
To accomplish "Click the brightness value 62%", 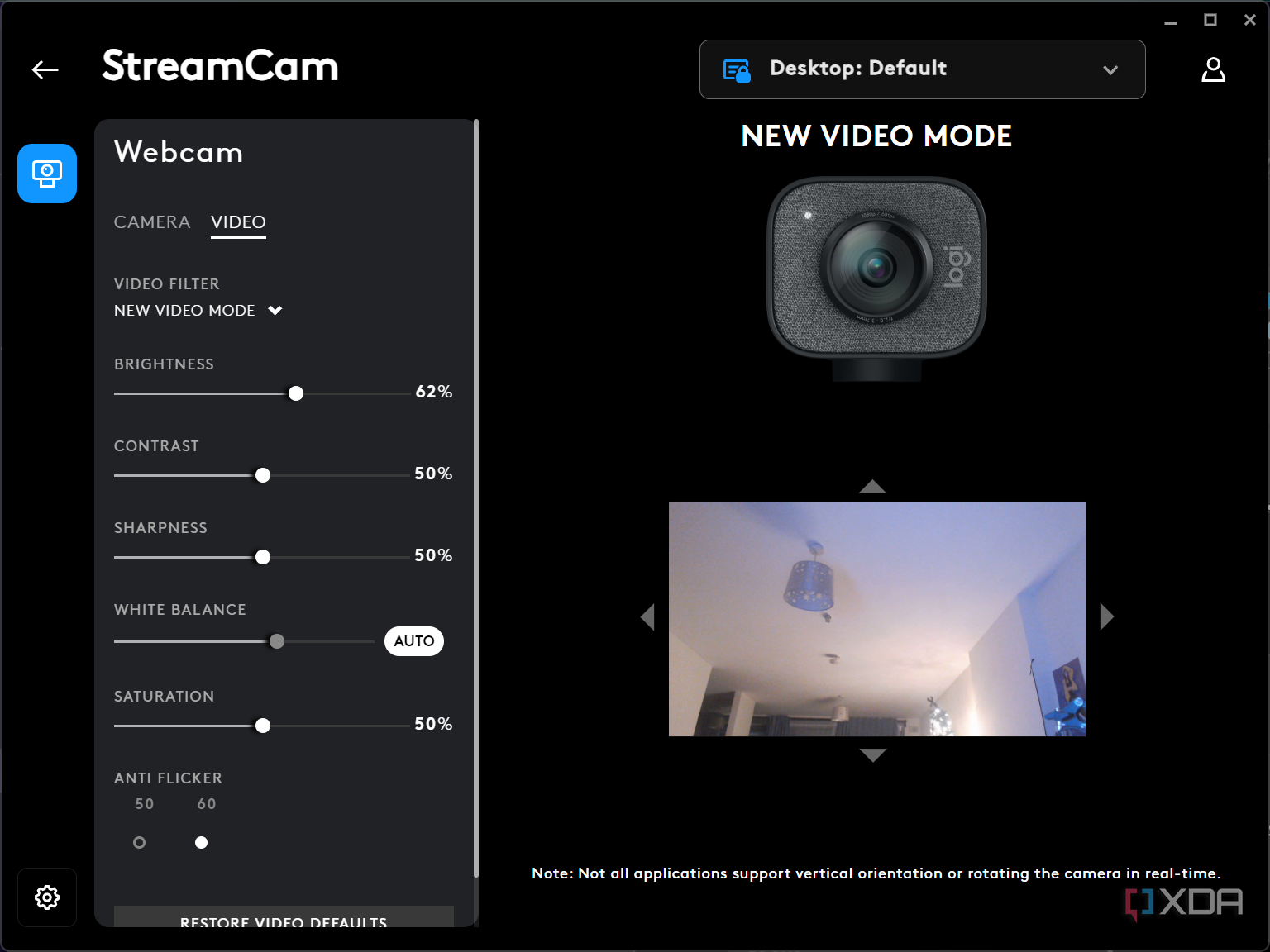I will 434,392.
